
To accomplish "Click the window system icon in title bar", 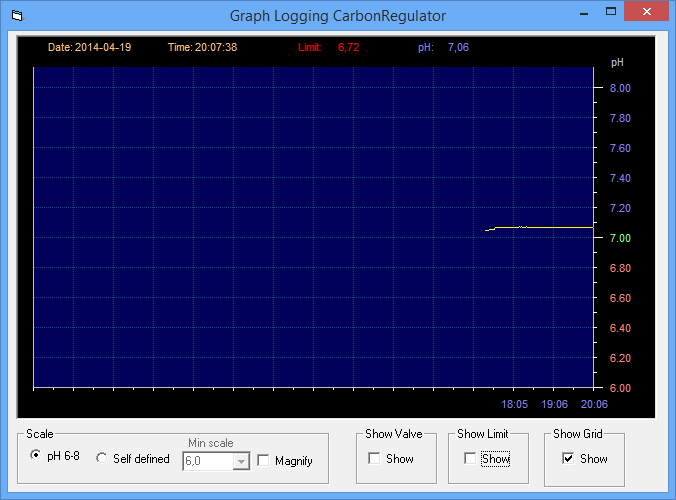I will pos(17,16).
